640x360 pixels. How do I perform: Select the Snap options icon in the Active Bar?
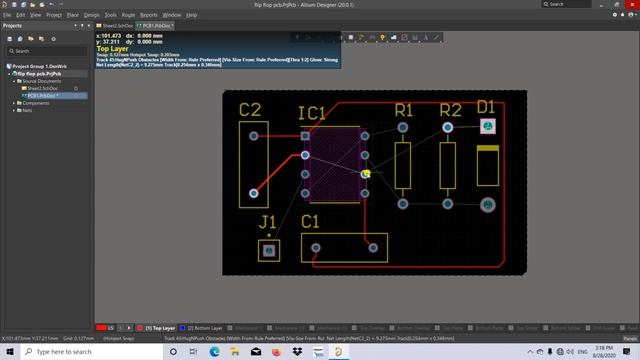coord(308,38)
